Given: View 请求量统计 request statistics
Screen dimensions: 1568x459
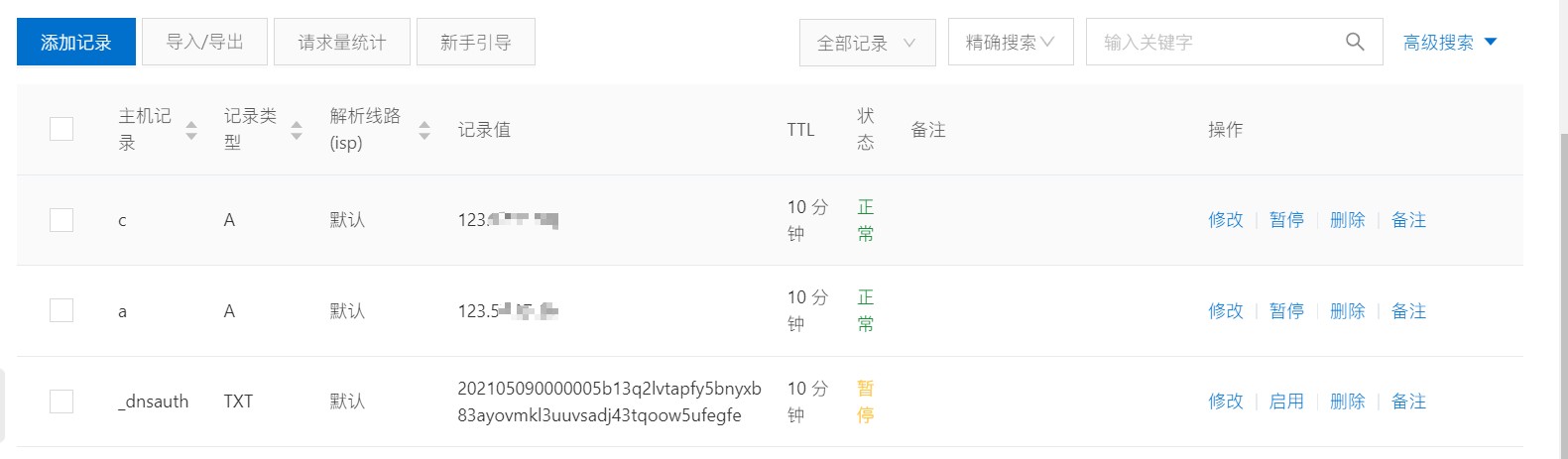Looking at the screenshot, I should (x=342, y=43).
